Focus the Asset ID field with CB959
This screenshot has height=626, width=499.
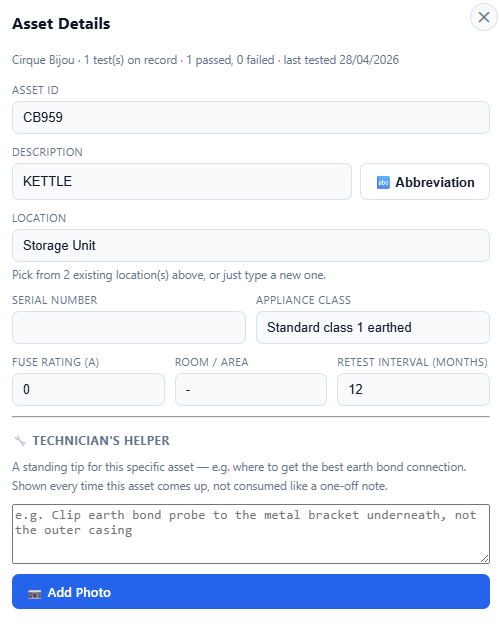[x=251, y=117]
